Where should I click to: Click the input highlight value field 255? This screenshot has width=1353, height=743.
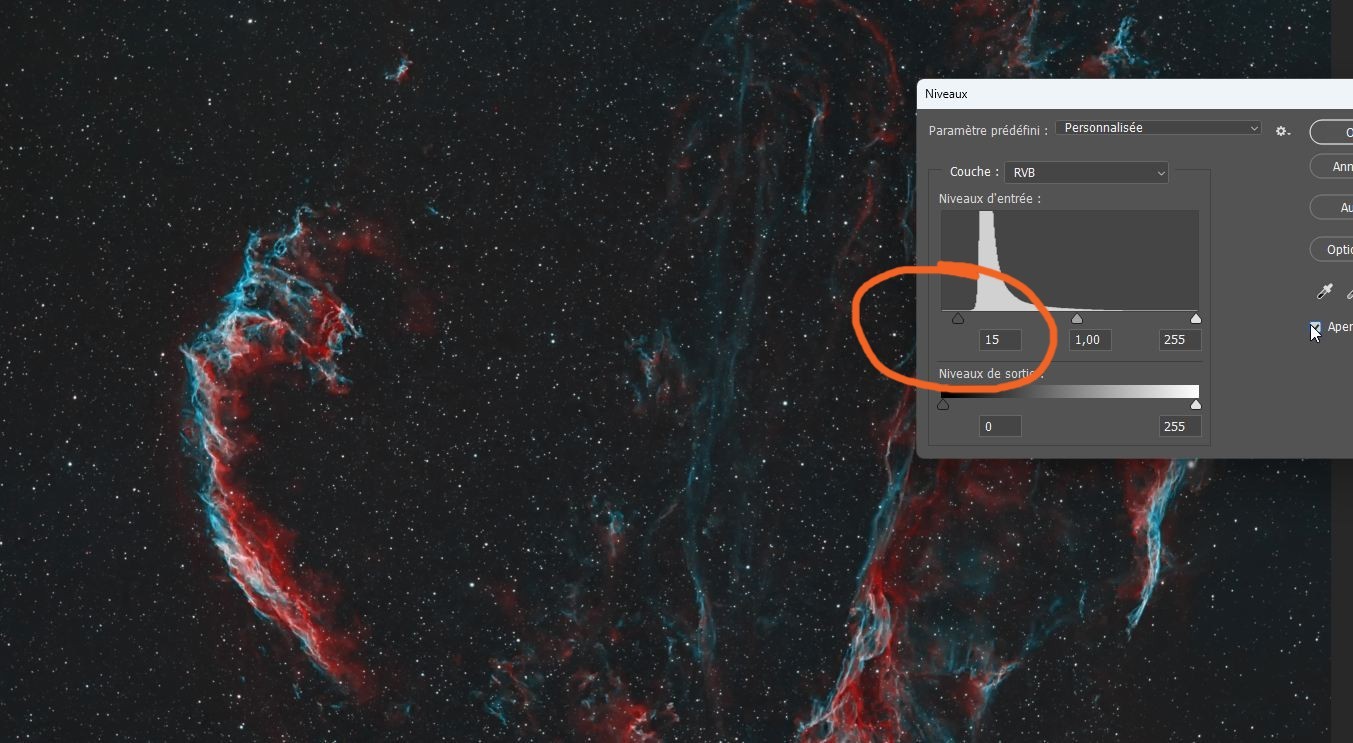(x=1180, y=340)
